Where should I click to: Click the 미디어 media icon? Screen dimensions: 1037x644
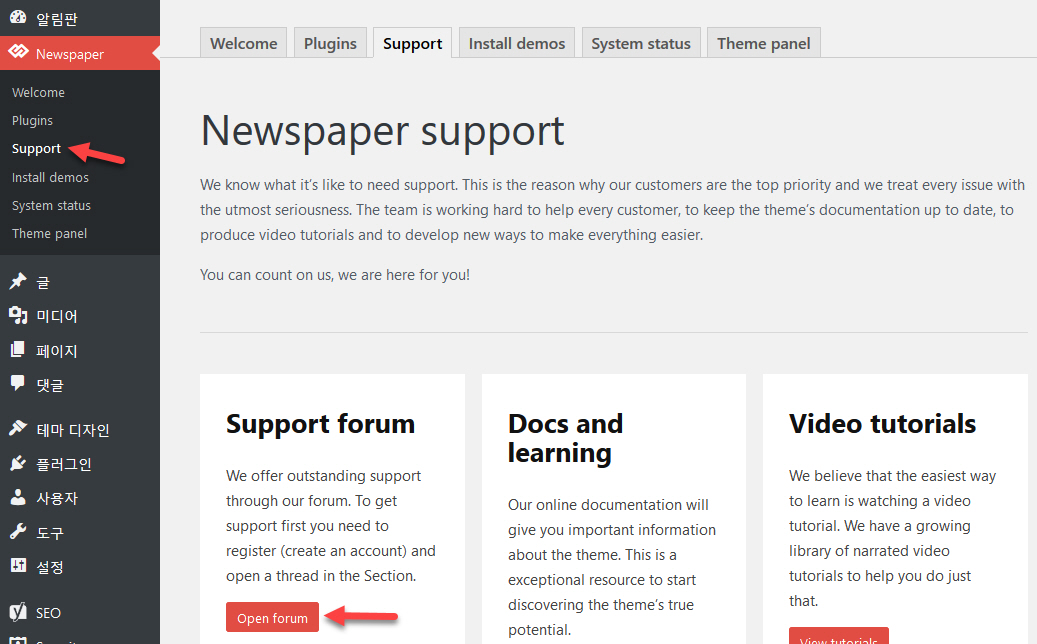pos(18,315)
